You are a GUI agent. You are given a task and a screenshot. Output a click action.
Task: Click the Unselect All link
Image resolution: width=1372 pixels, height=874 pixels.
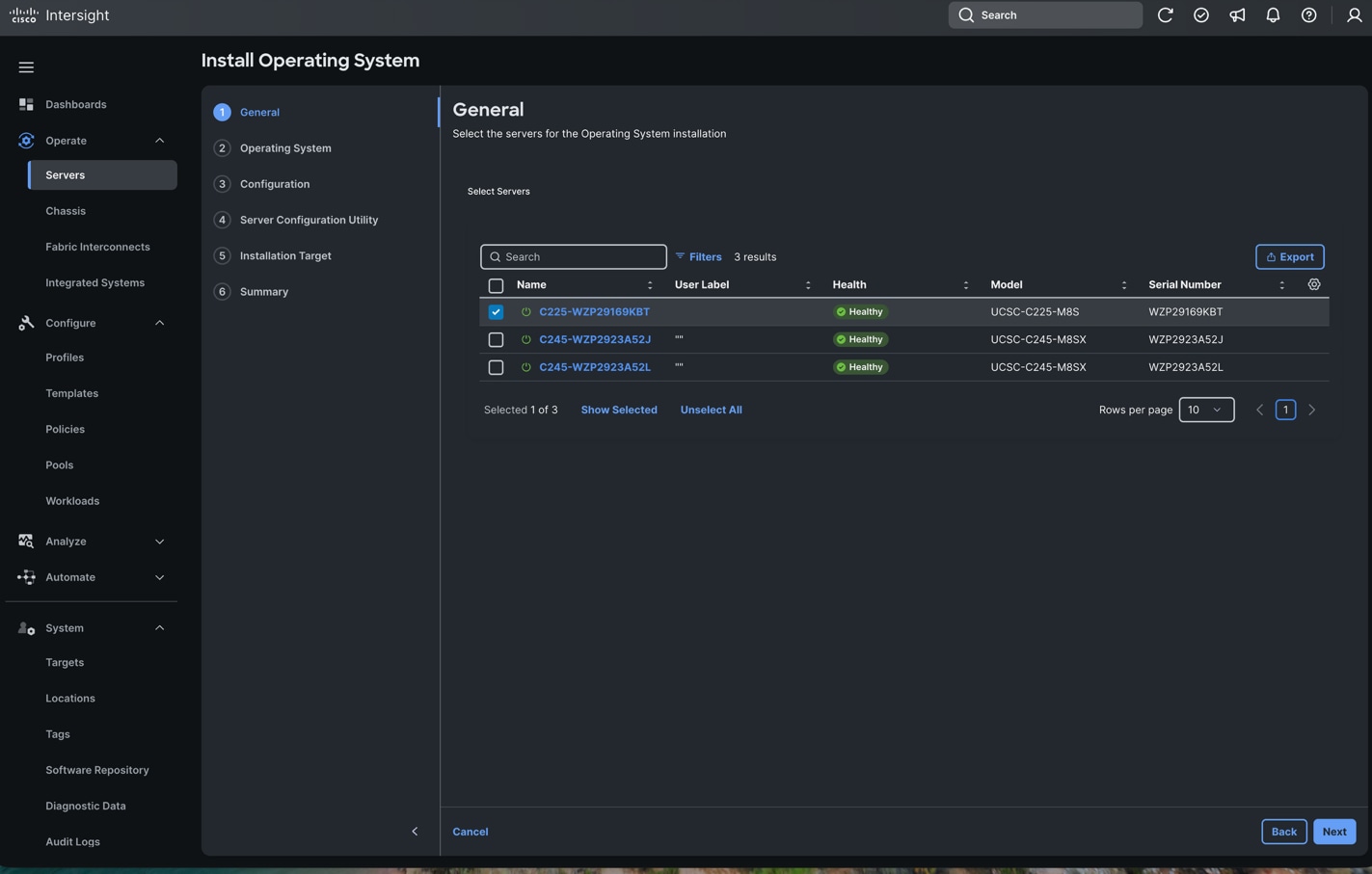coord(711,409)
